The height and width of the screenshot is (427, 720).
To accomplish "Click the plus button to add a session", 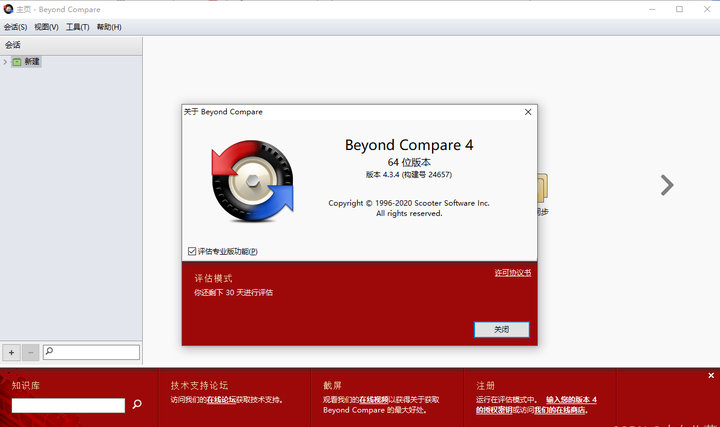I will [12, 352].
